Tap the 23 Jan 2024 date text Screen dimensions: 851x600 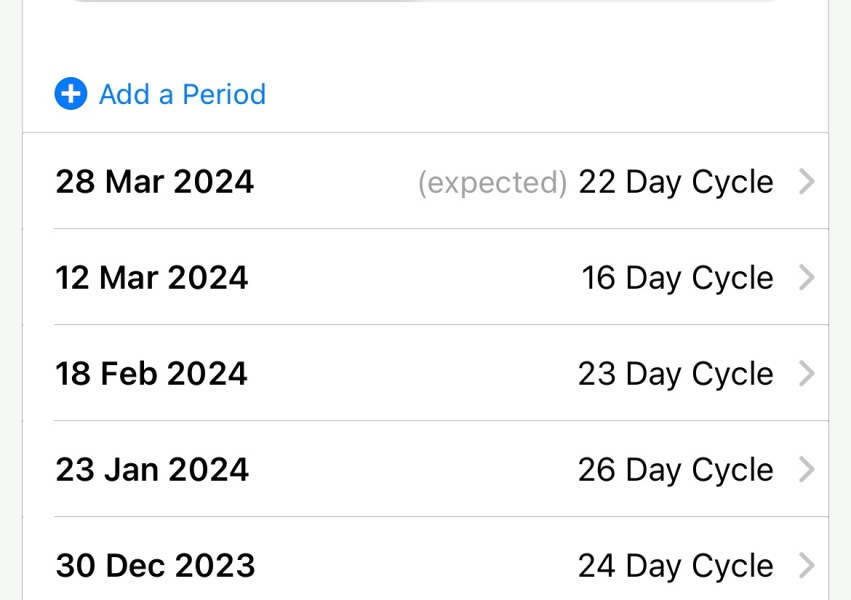click(152, 470)
